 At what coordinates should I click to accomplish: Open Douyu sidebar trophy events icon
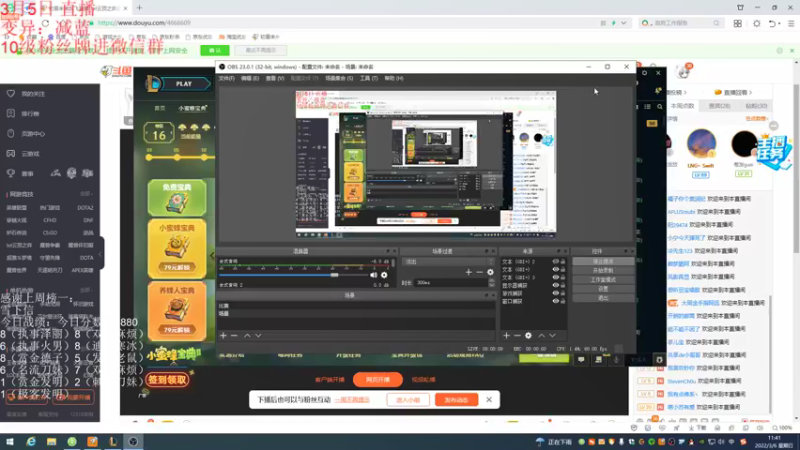(11, 173)
